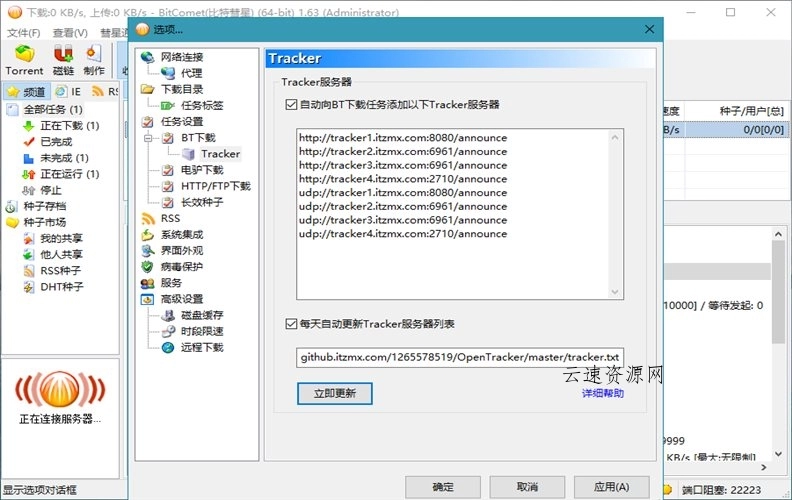
Task: Open advanced settings icon
Action: pos(147,299)
